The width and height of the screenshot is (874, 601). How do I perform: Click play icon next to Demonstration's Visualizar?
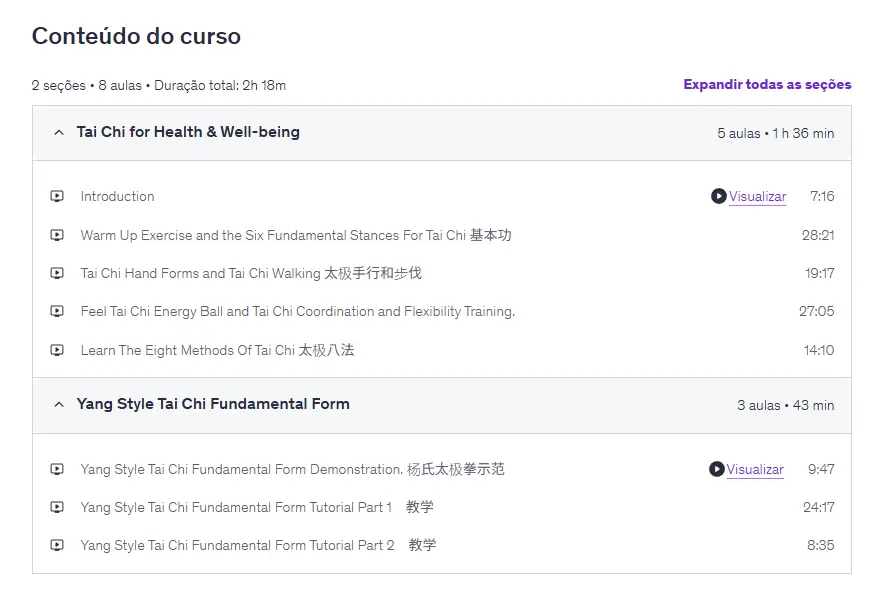[716, 469]
